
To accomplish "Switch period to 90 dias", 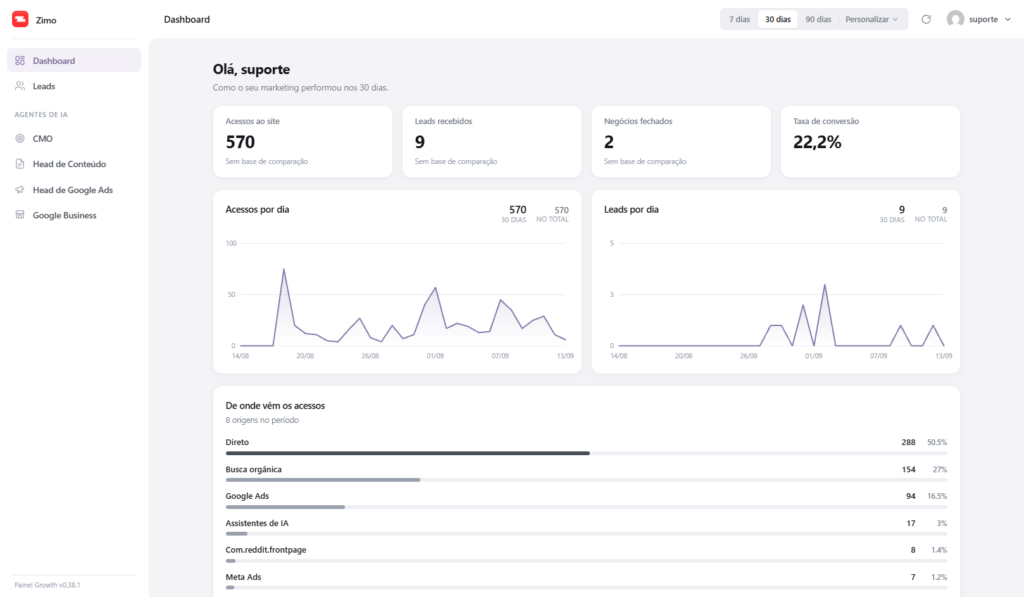I will 818,20.
